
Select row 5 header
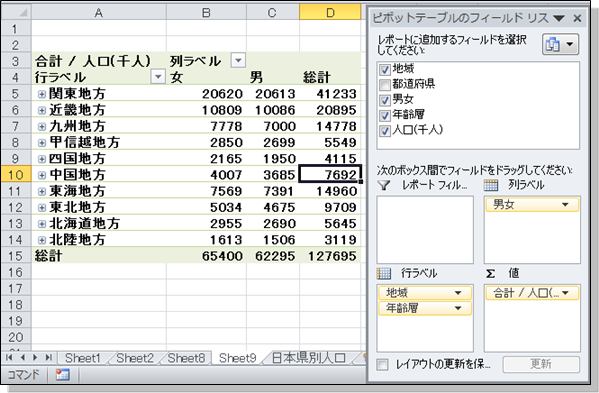tap(16, 94)
